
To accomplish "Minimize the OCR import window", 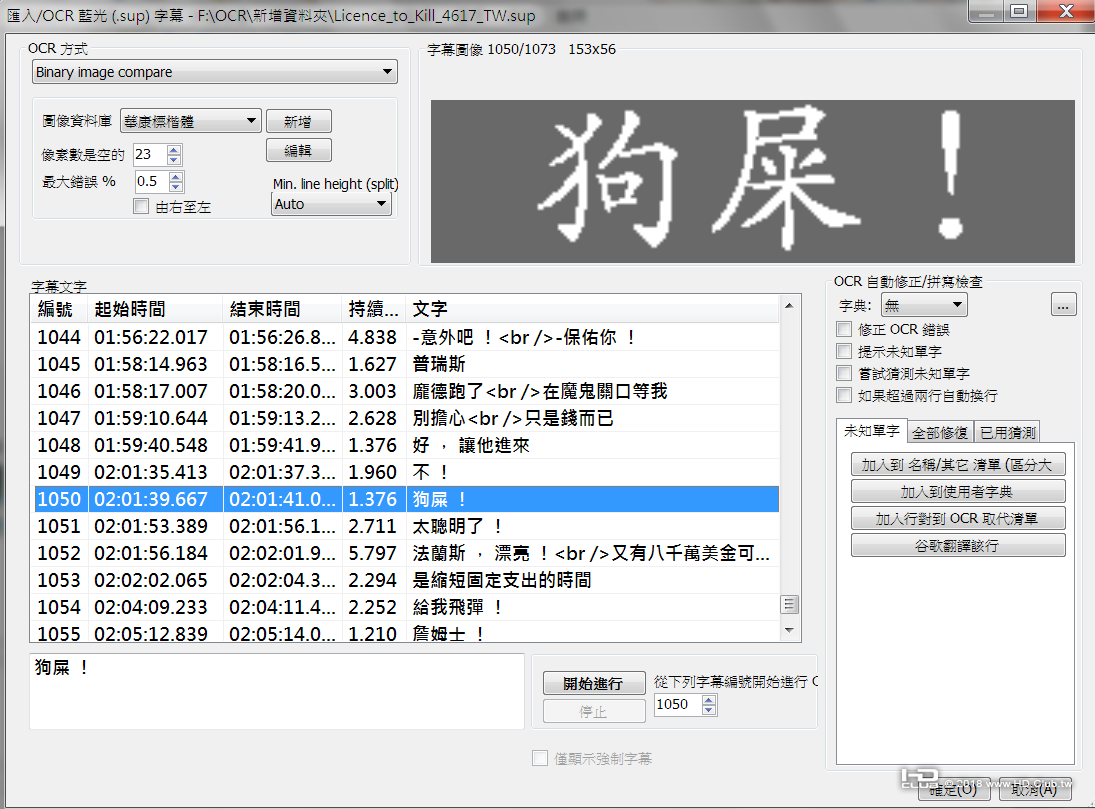I will point(986,11).
